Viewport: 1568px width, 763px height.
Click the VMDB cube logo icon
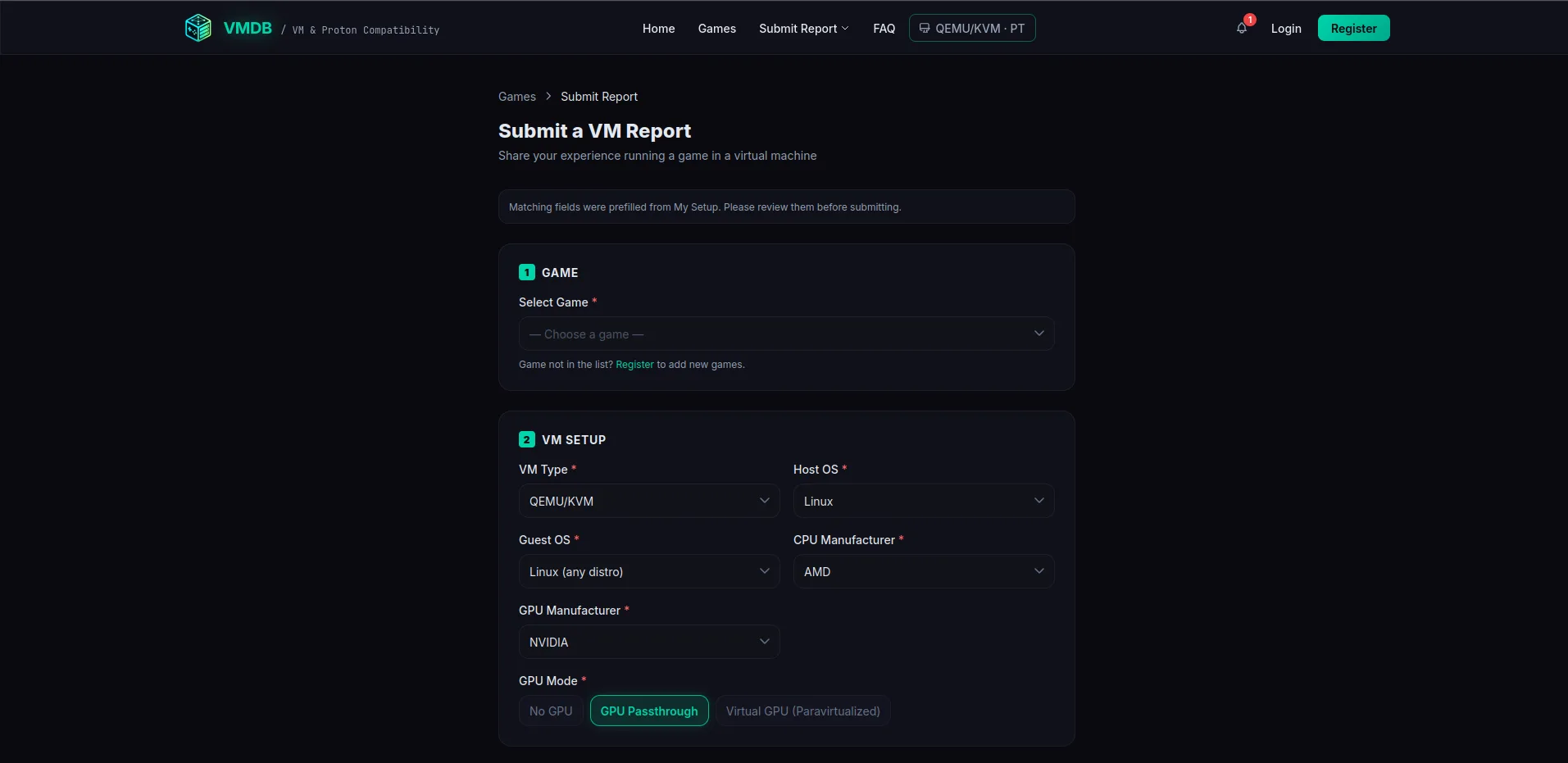pos(198,28)
